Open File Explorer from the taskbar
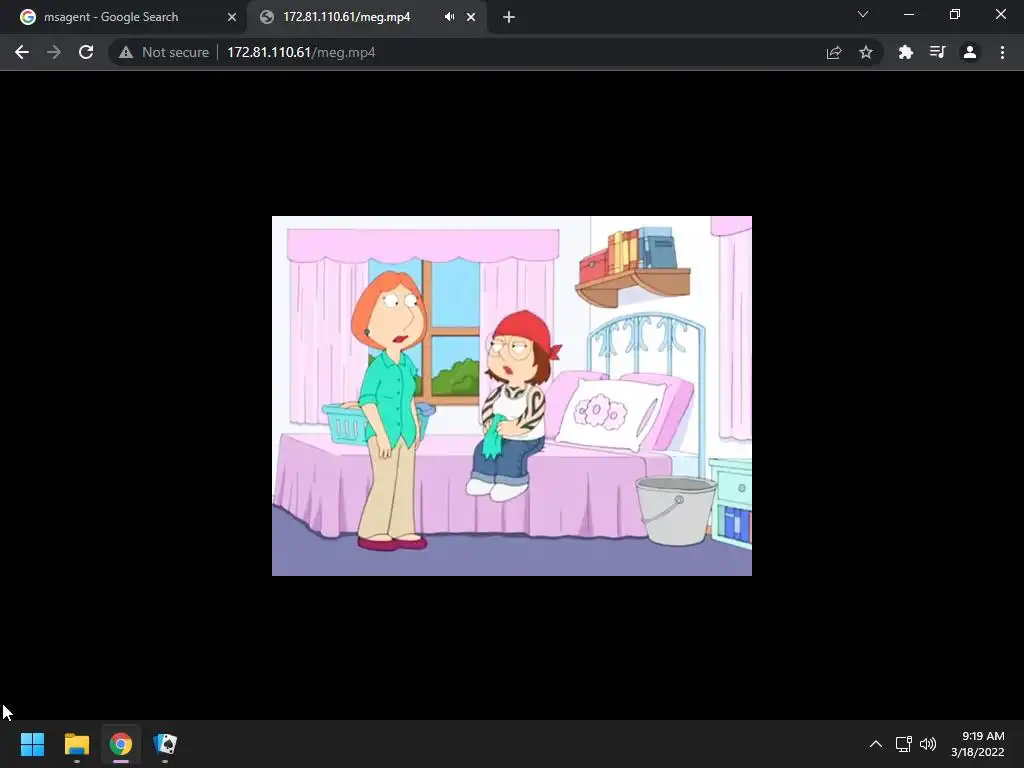The height and width of the screenshot is (768, 1024). [x=76, y=744]
